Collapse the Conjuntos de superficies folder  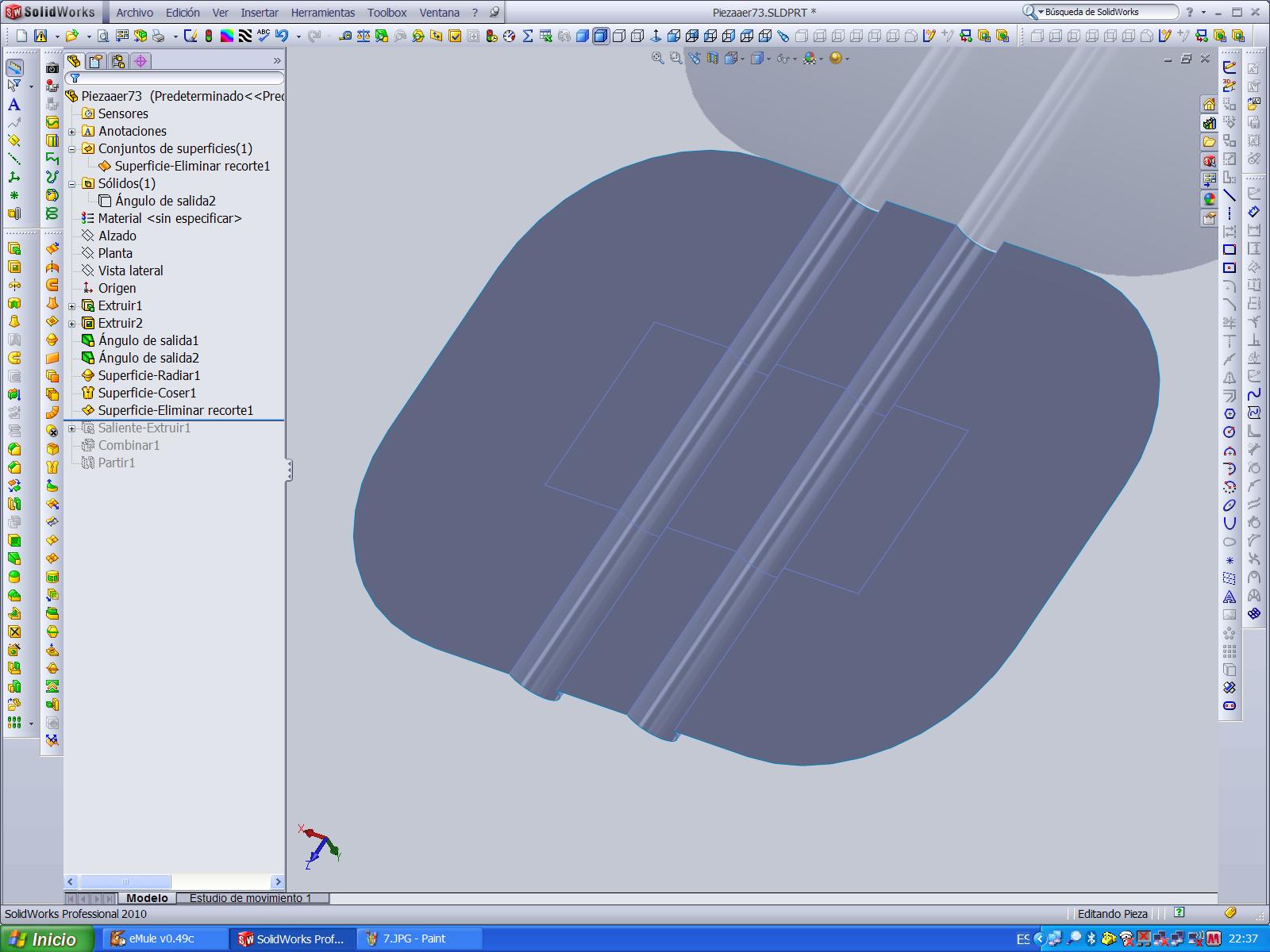[x=72, y=149]
